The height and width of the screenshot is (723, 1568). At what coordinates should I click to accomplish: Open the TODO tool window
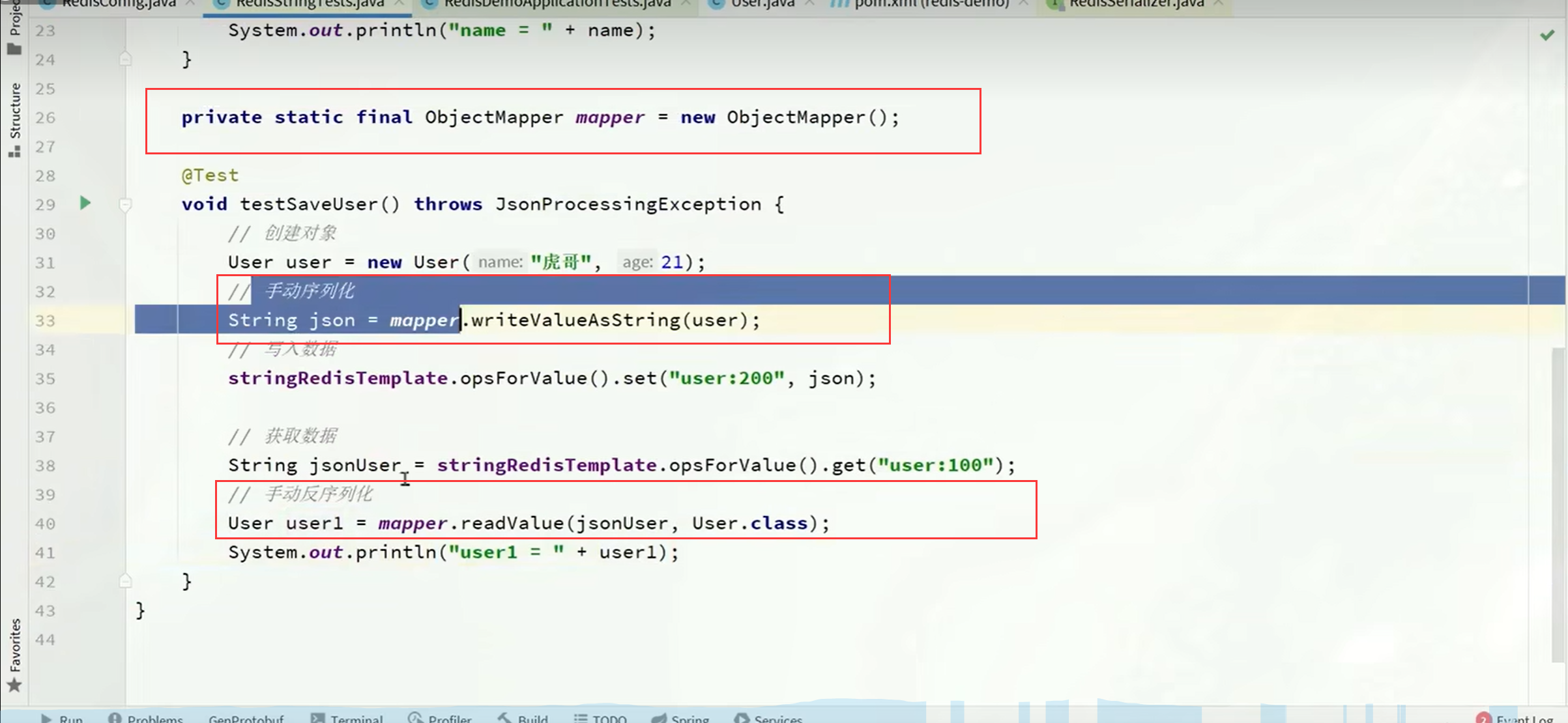(x=600, y=718)
